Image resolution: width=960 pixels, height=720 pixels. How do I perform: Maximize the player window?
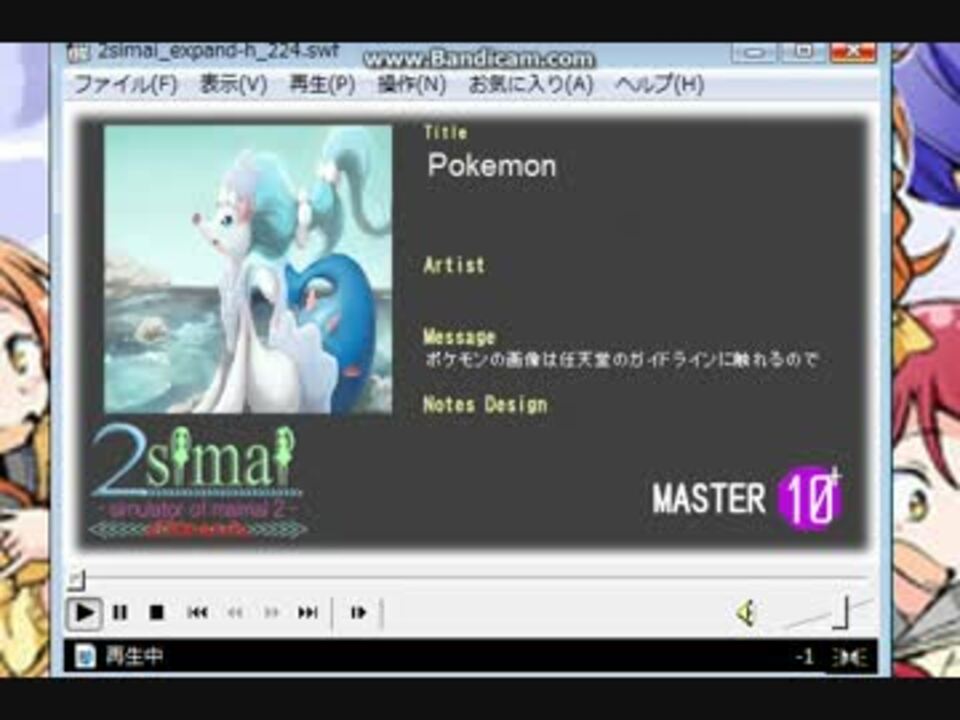coord(803,53)
